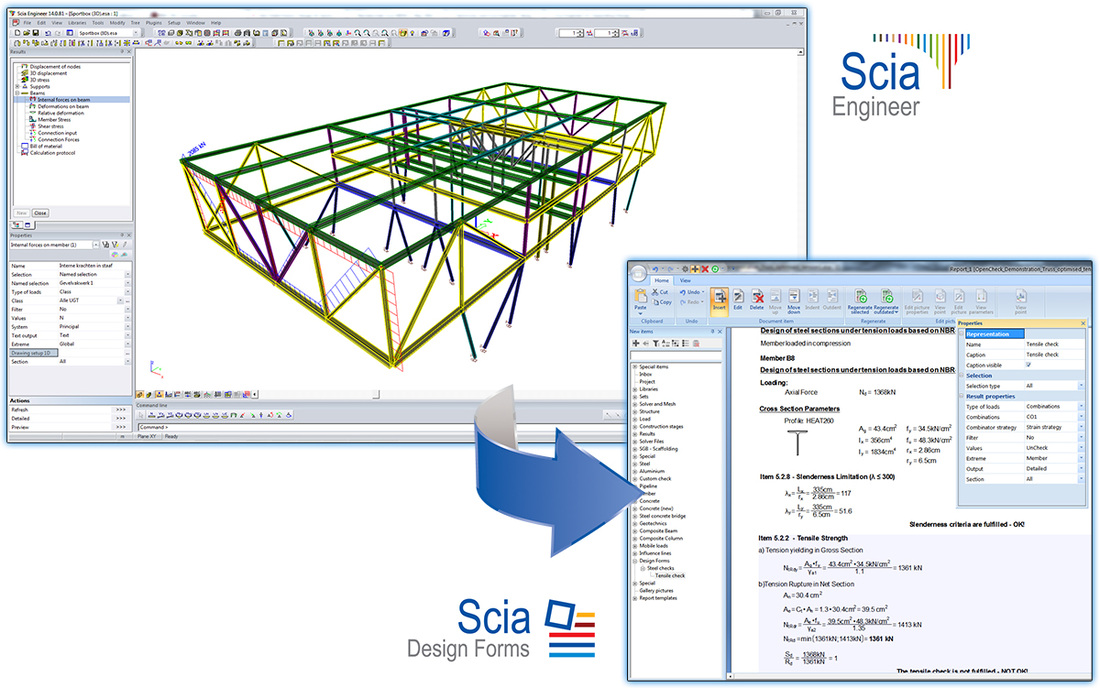This screenshot has height=688, width=1100.
Task: Expand the Libraries node in New items tree
Action: point(635,389)
